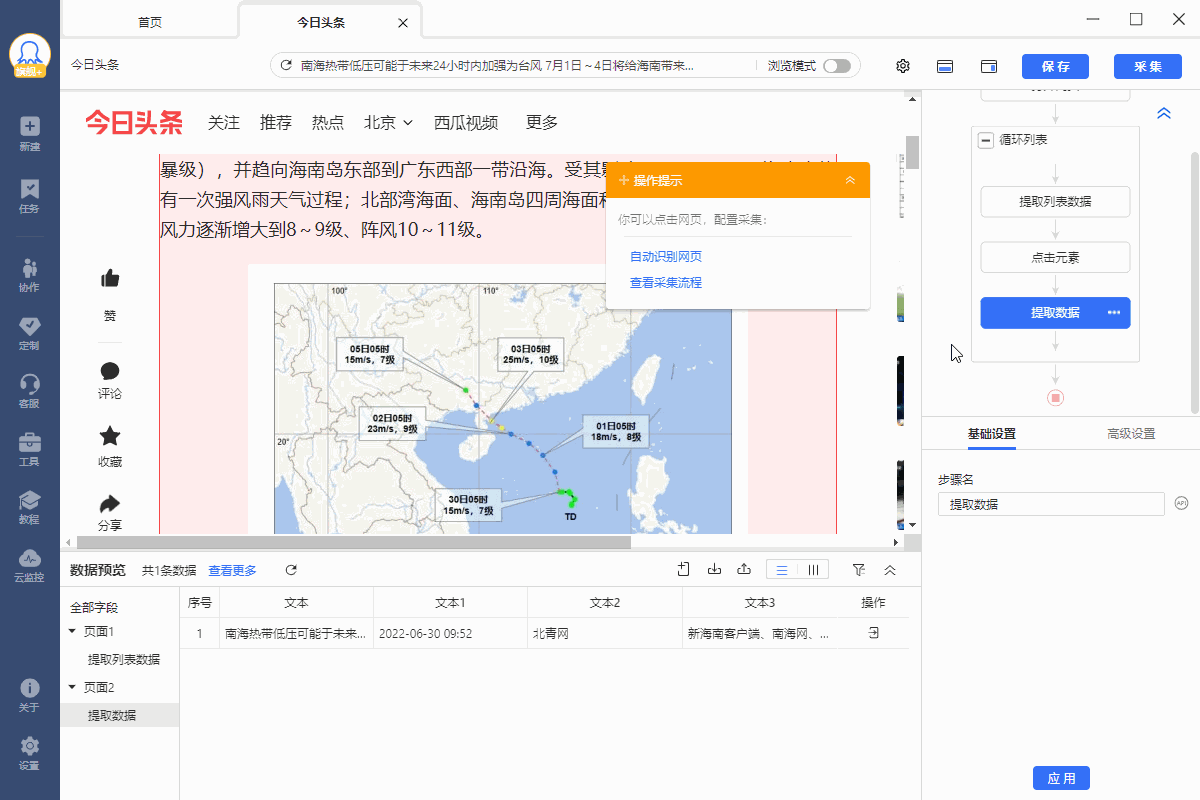This screenshot has width=1200, height=800.
Task: Collapse the 循环列表 loop box
Action: (x=986, y=140)
